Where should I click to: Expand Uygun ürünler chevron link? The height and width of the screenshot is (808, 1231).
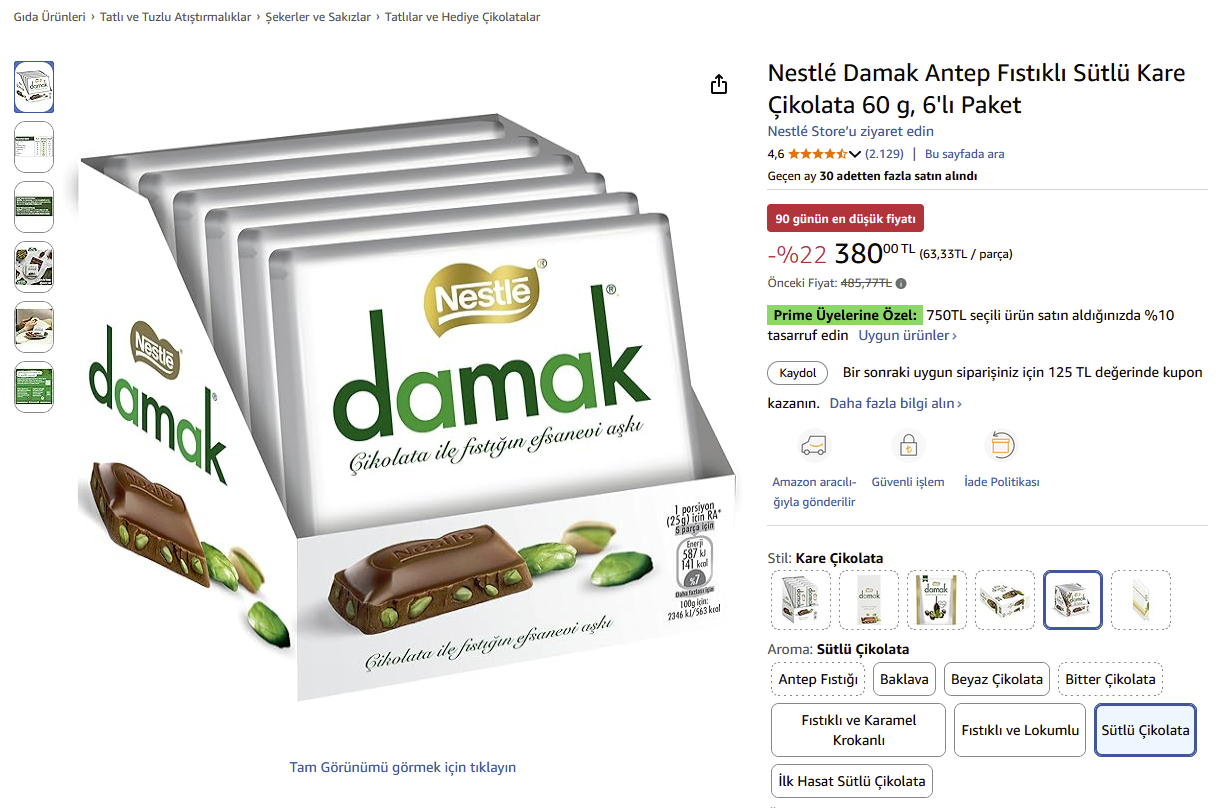click(907, 335)
